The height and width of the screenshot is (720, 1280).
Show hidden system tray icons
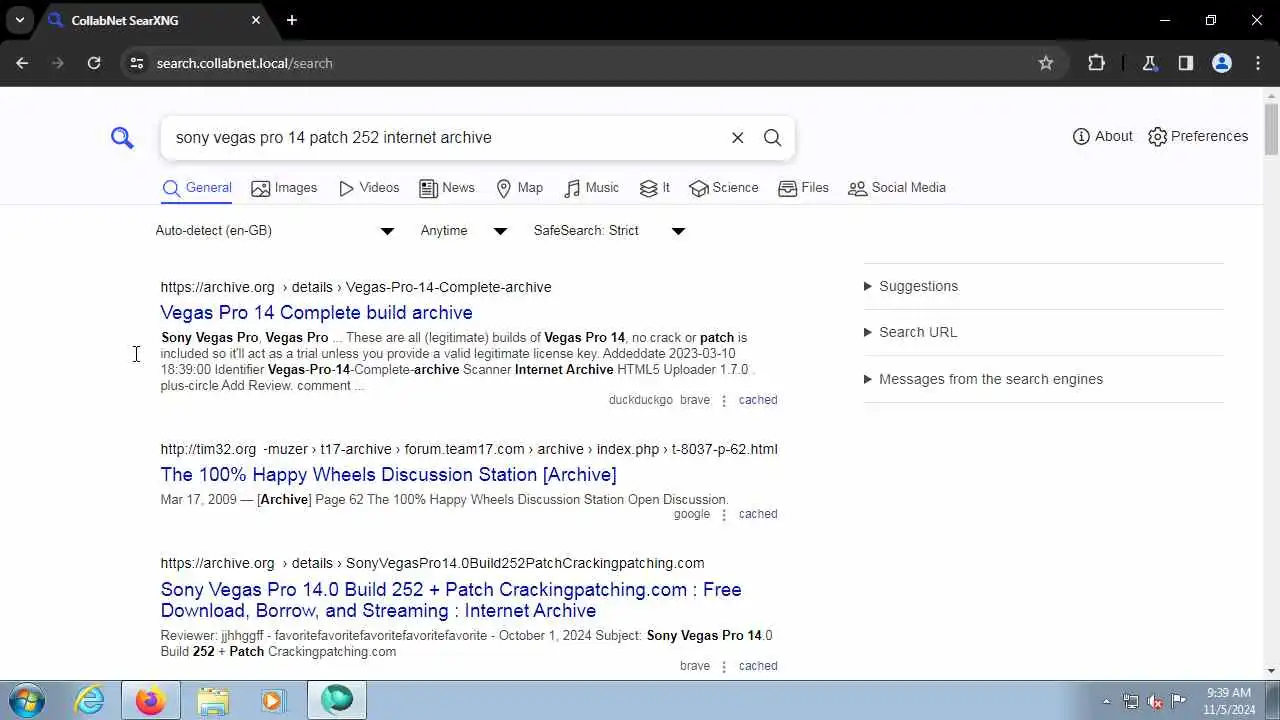[x=1106, y=701]
